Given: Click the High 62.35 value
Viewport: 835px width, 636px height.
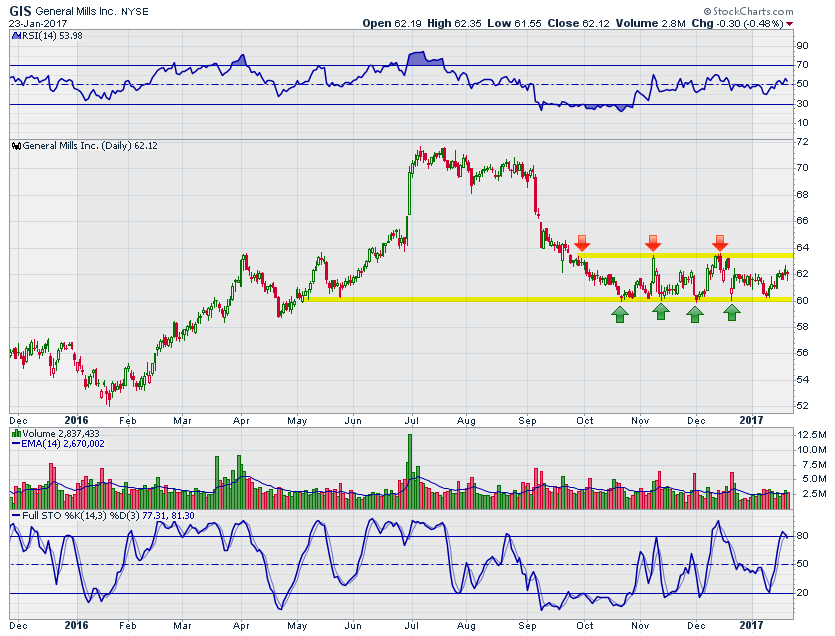Looking at the screenshot, I should coord(454,23).
